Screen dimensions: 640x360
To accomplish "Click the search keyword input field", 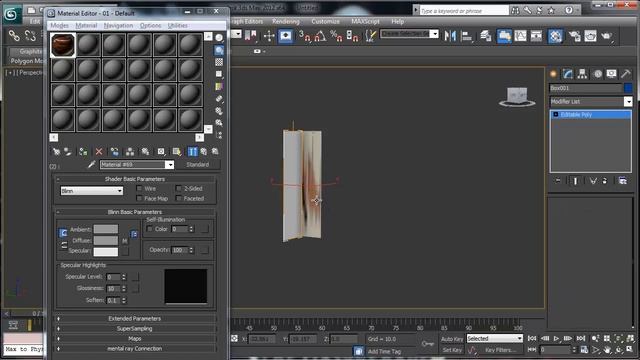I will point(464,11).
